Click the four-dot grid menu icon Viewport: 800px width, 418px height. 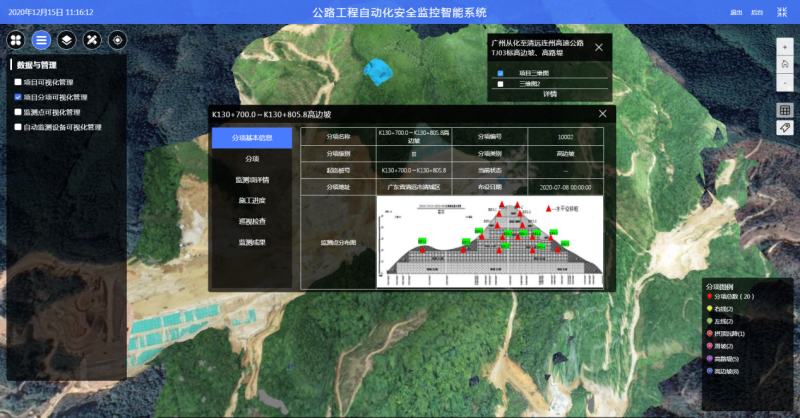[15, 40]
